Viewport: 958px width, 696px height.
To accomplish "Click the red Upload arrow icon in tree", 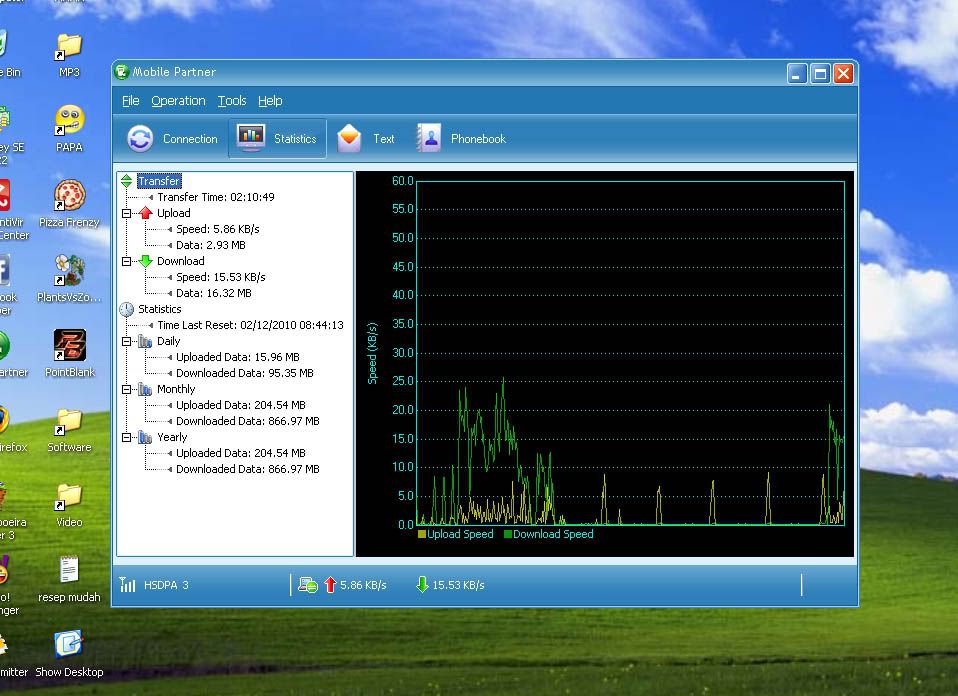I will pyautogui.click(x=145, y=213).
